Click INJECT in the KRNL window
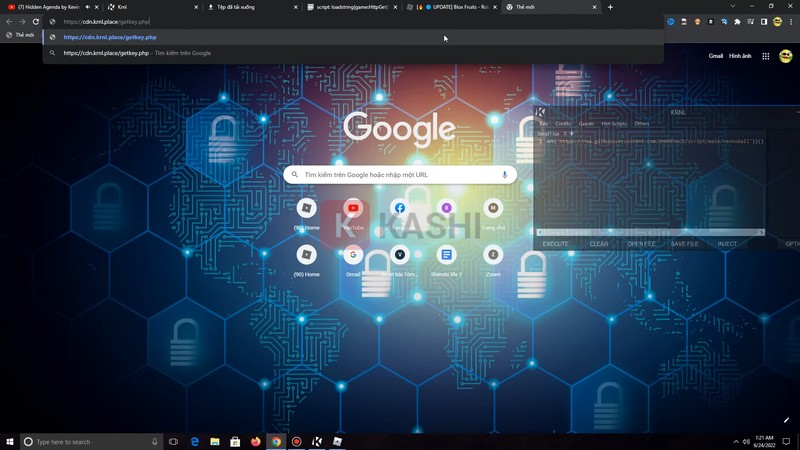This screenshot has height=450, width=800. pyautogui.click(x=727, y=244)
